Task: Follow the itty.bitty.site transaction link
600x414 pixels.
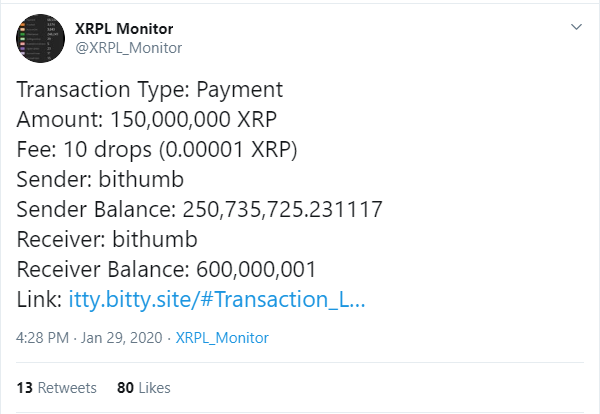Action: [217, 299]
